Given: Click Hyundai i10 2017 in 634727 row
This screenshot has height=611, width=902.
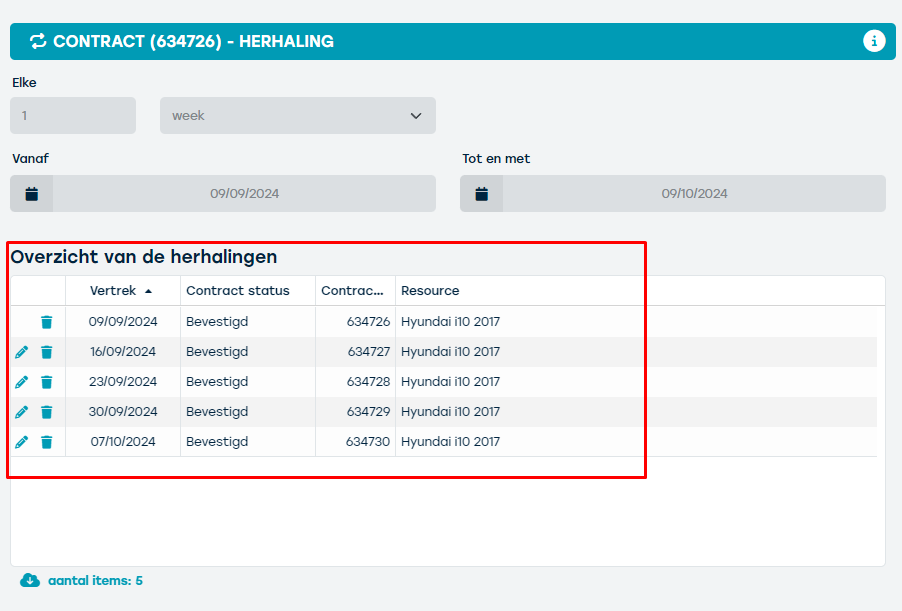Looking at the screenshot, I should click(x=450, y=352).
